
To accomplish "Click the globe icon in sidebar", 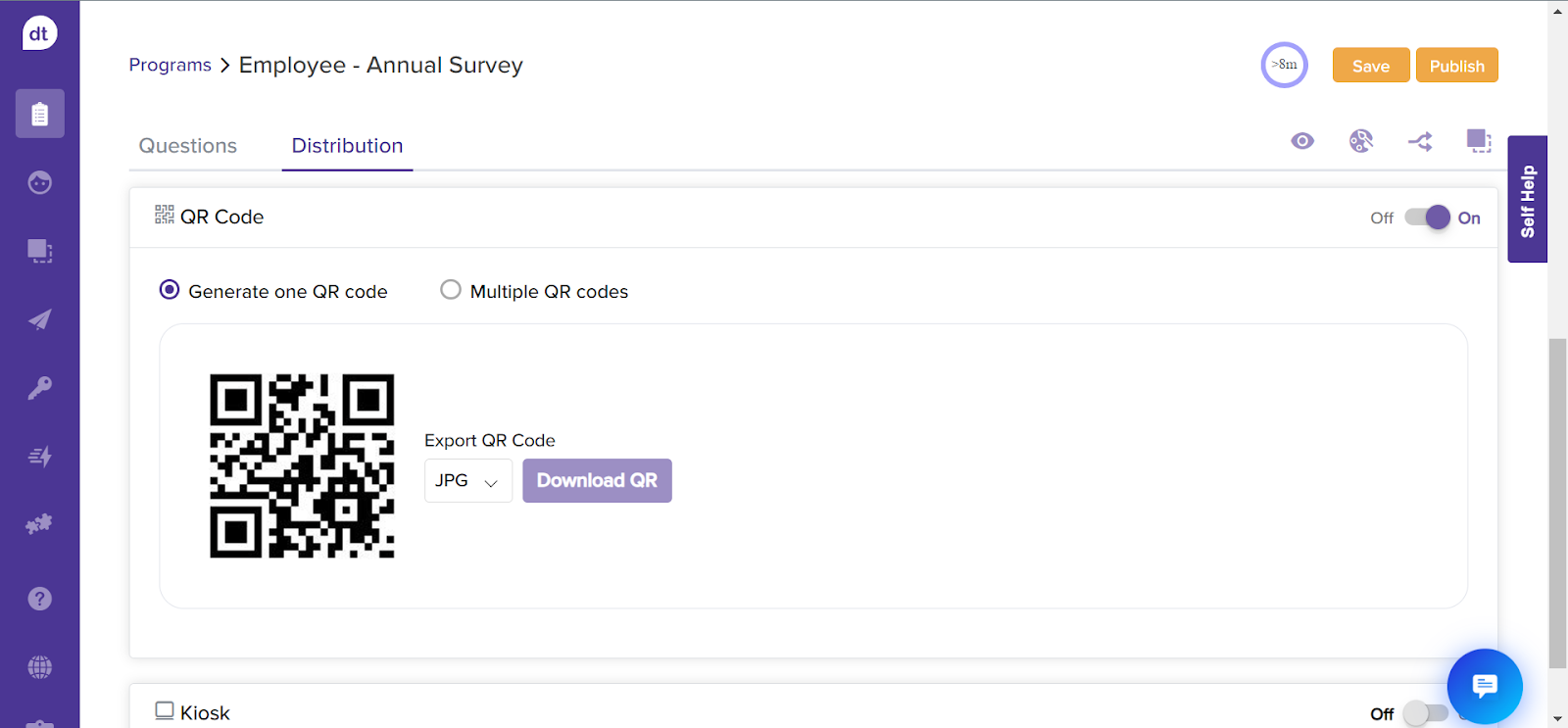I will coord(39,667).
